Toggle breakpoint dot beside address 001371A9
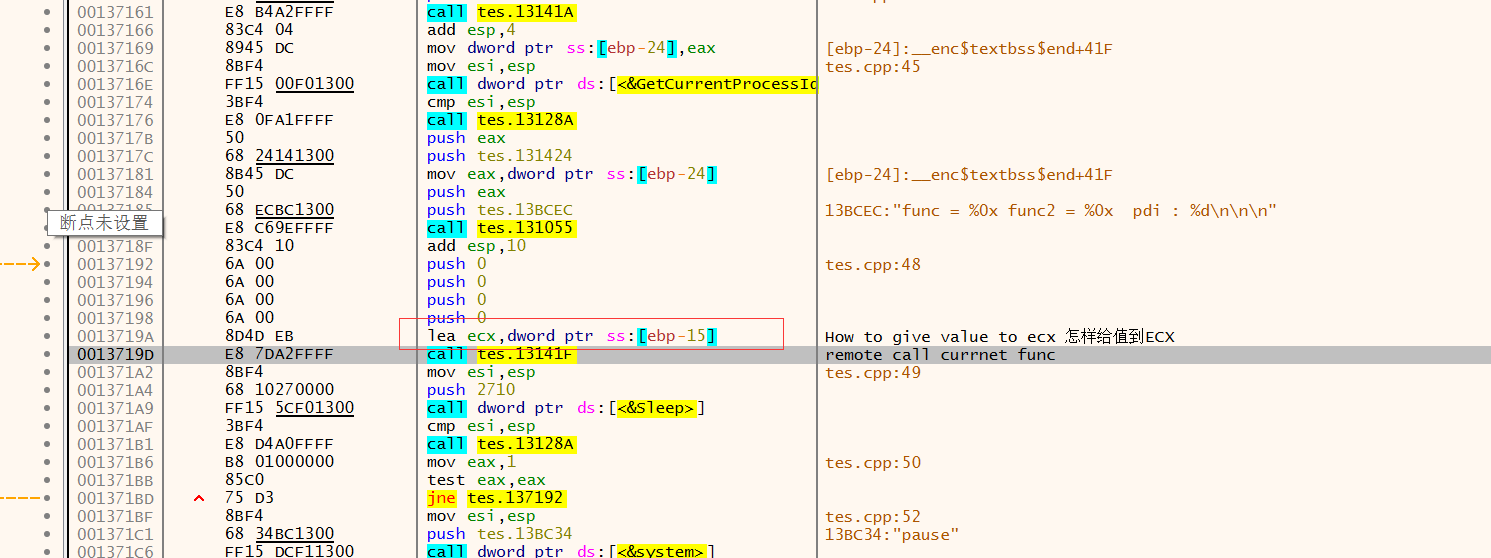This screenshot has width=1491, height=558. pos(47,408)
